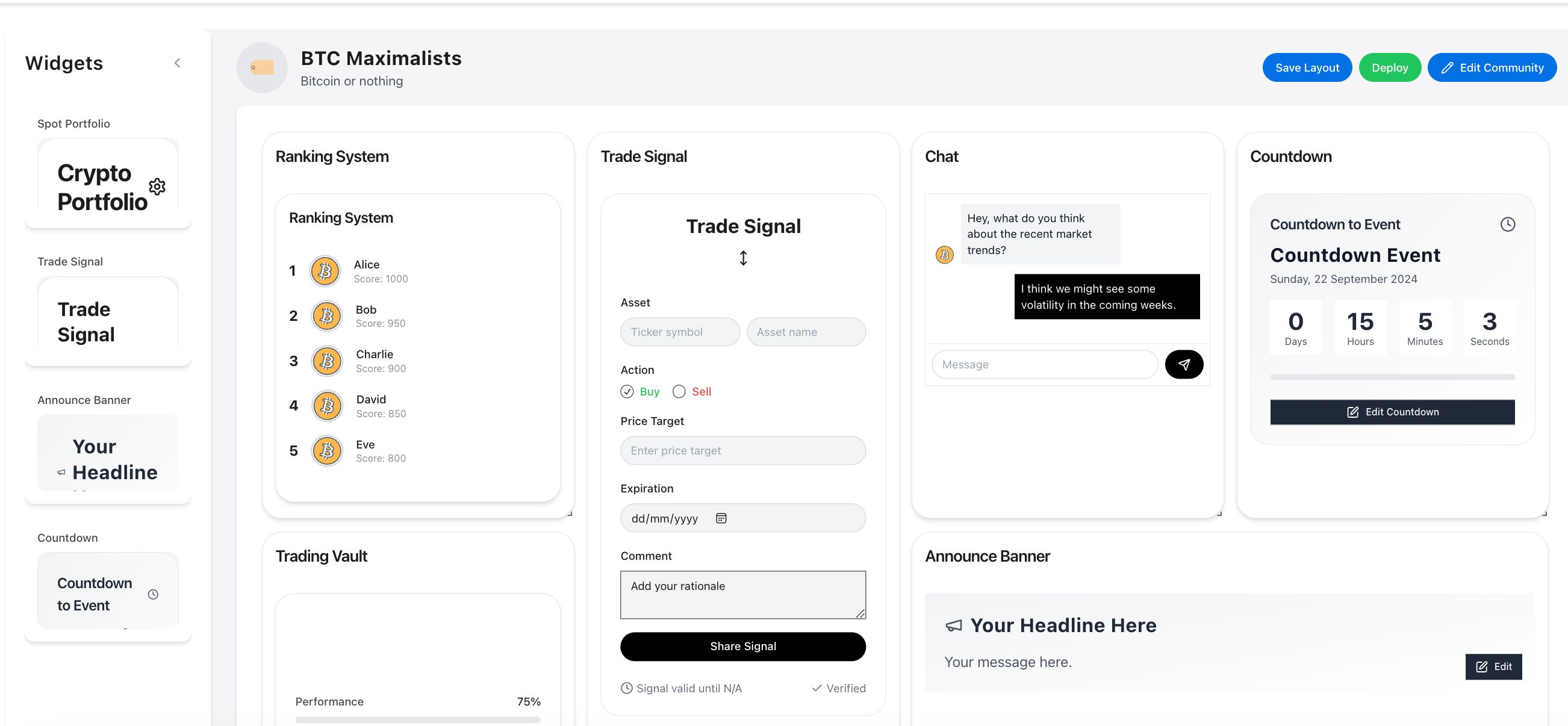This screenshot has width=1568, height=726.
Task: Select the Sell radio button
Action: tap(679, 391)
